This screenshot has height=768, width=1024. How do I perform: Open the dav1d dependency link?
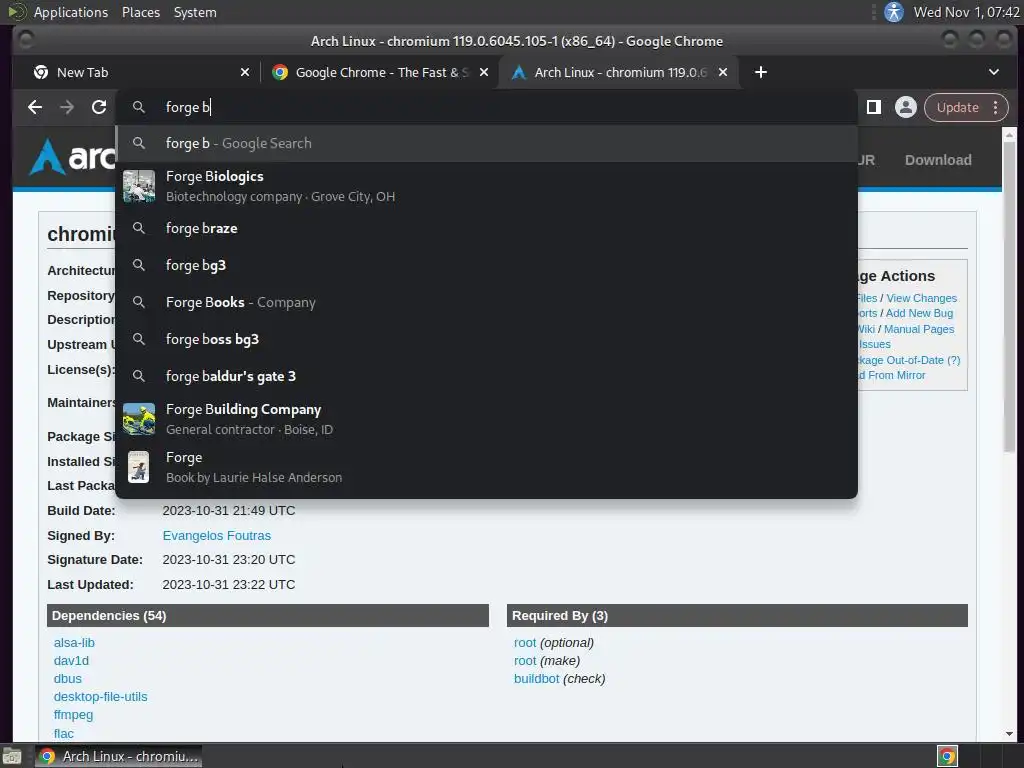tap(71, 661)
